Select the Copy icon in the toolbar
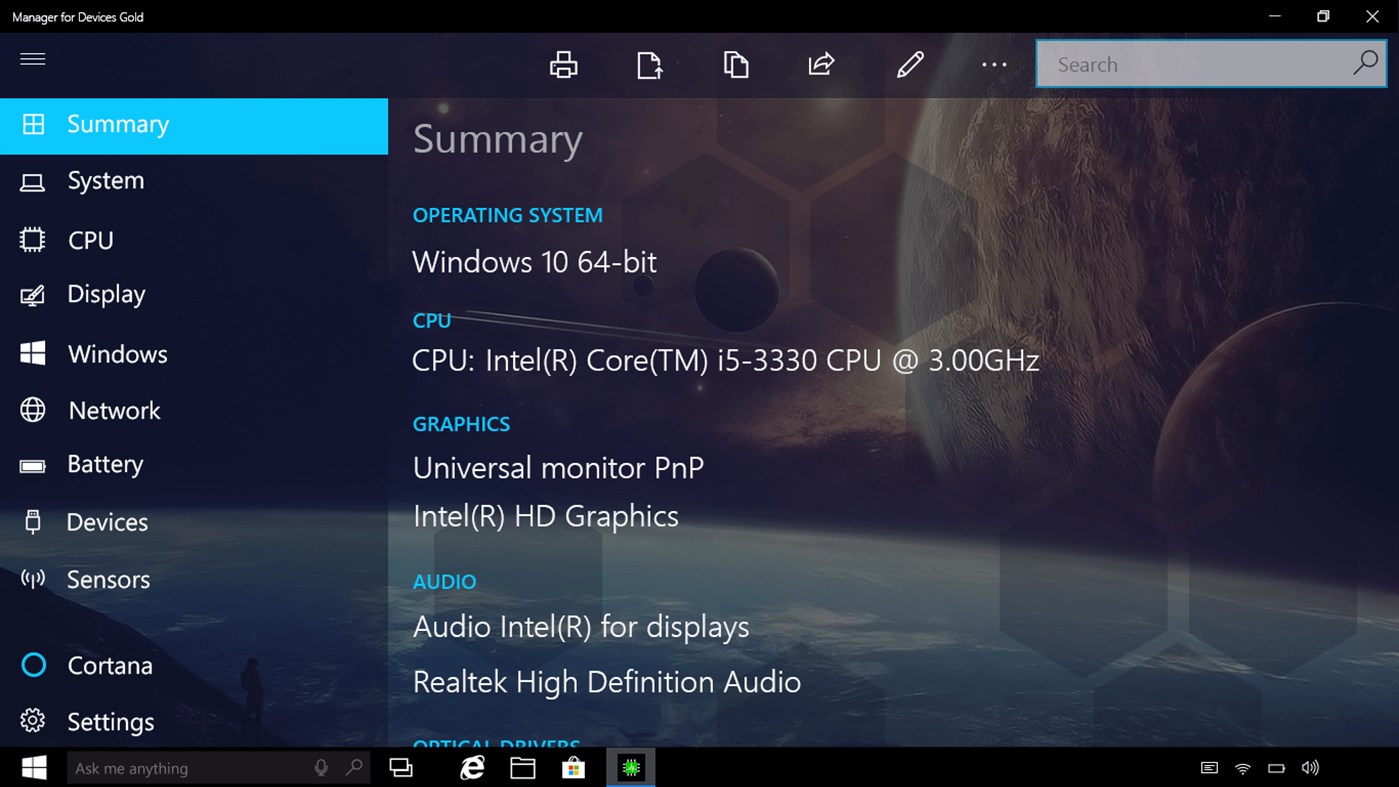1399x787 pixels. click(x=736, y=63)
